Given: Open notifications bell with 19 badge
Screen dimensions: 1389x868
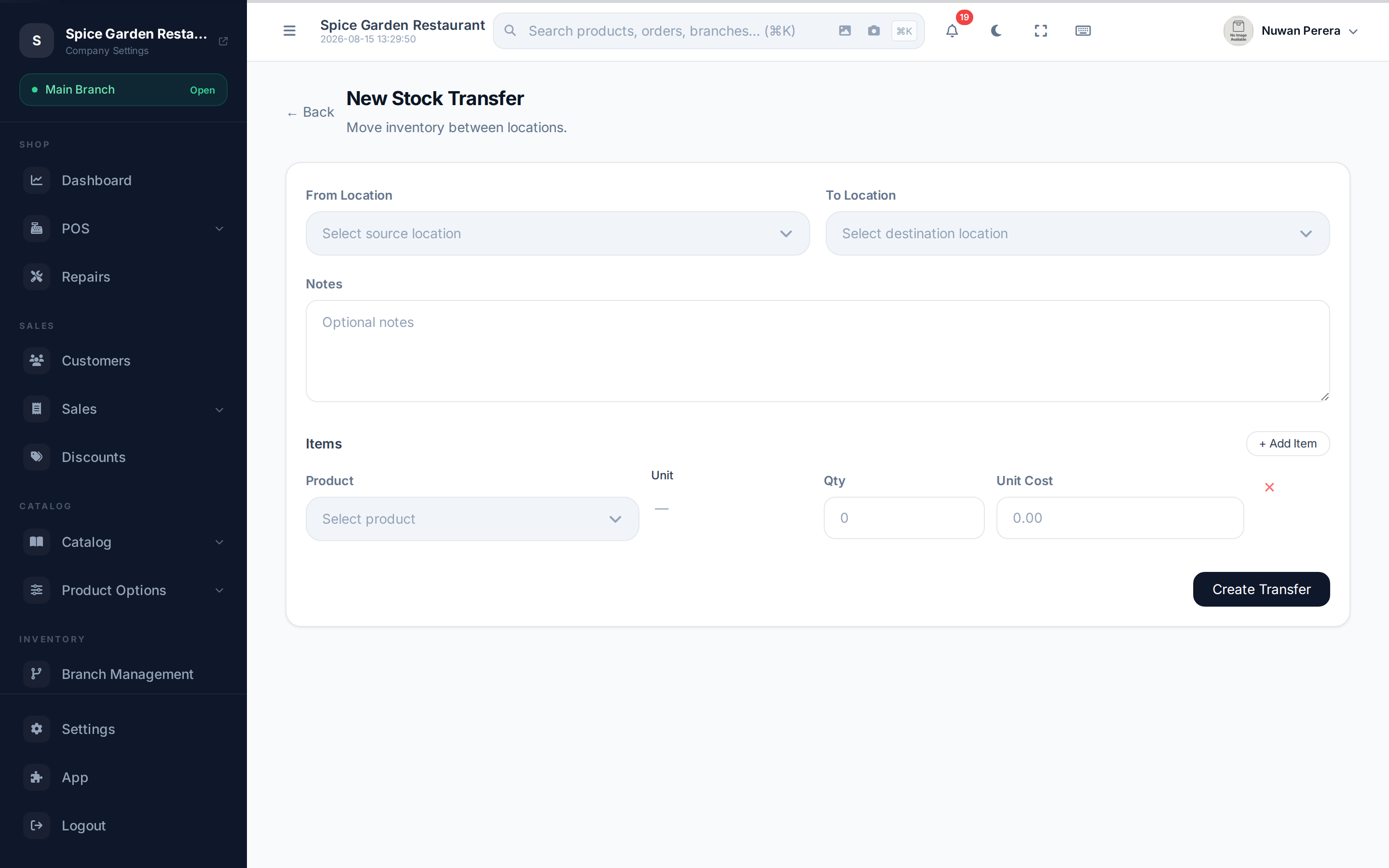Looking at the screenshot, I should click(x=952, y=31).
